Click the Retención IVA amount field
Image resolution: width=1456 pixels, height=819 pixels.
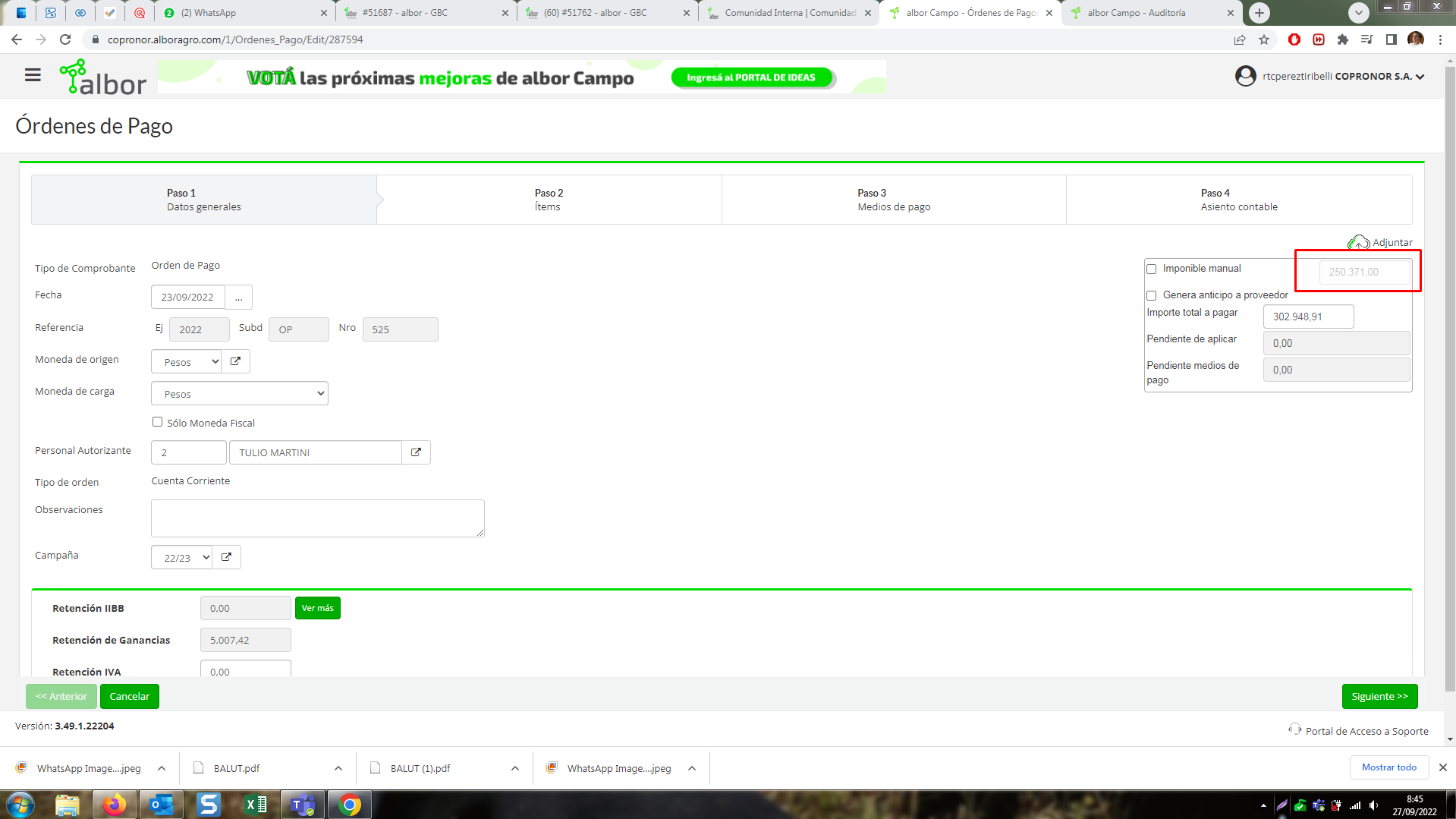click(246, 669)
